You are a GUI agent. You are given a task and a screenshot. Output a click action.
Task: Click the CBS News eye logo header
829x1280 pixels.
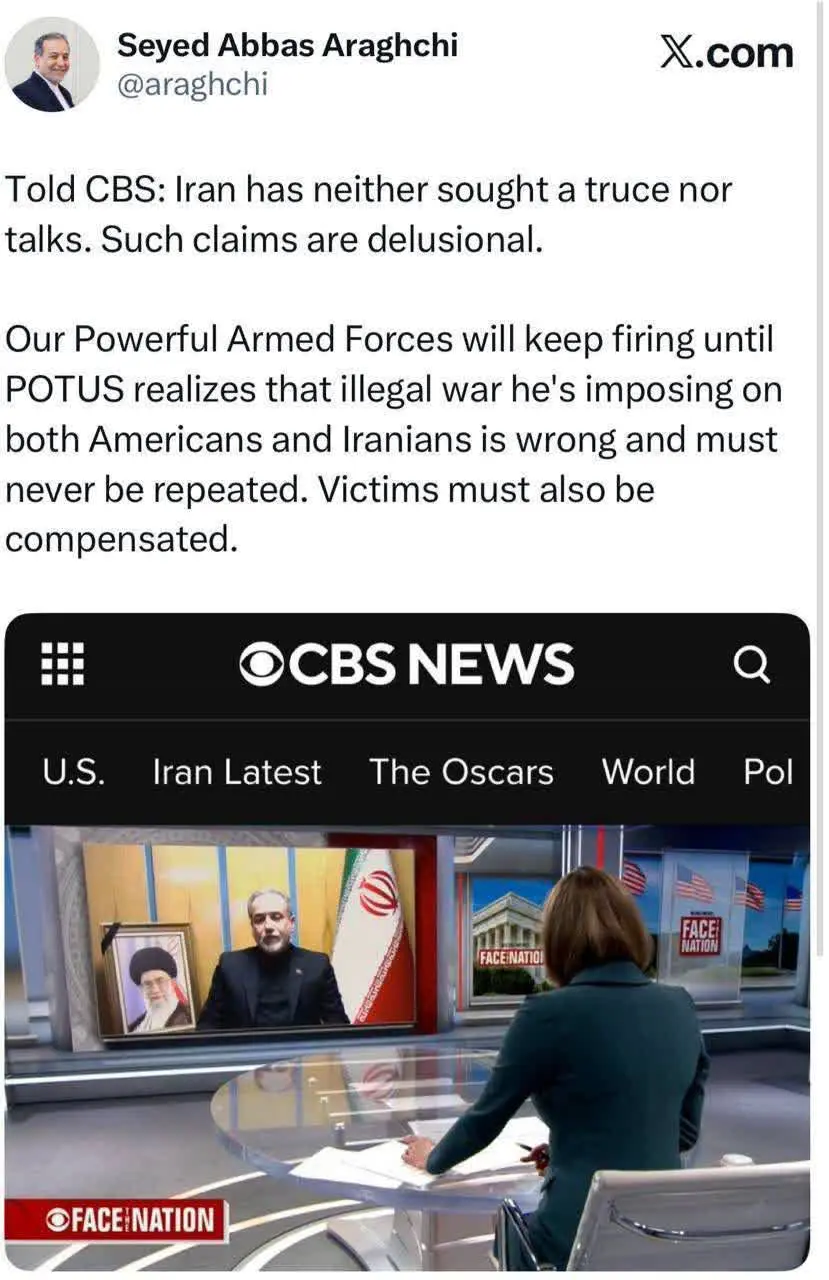click(x=406, y=664)
